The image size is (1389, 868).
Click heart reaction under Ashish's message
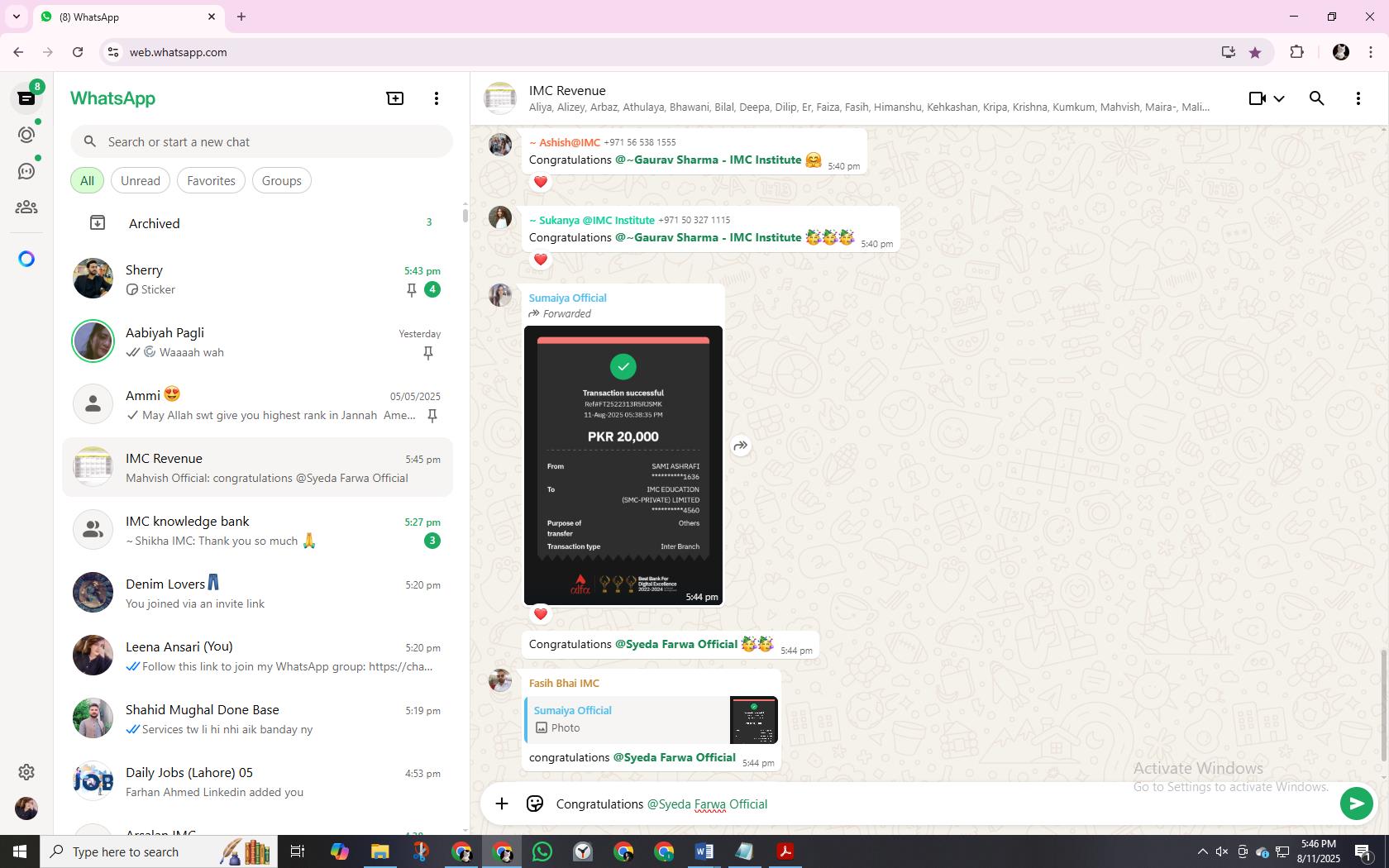click(541, 182)
